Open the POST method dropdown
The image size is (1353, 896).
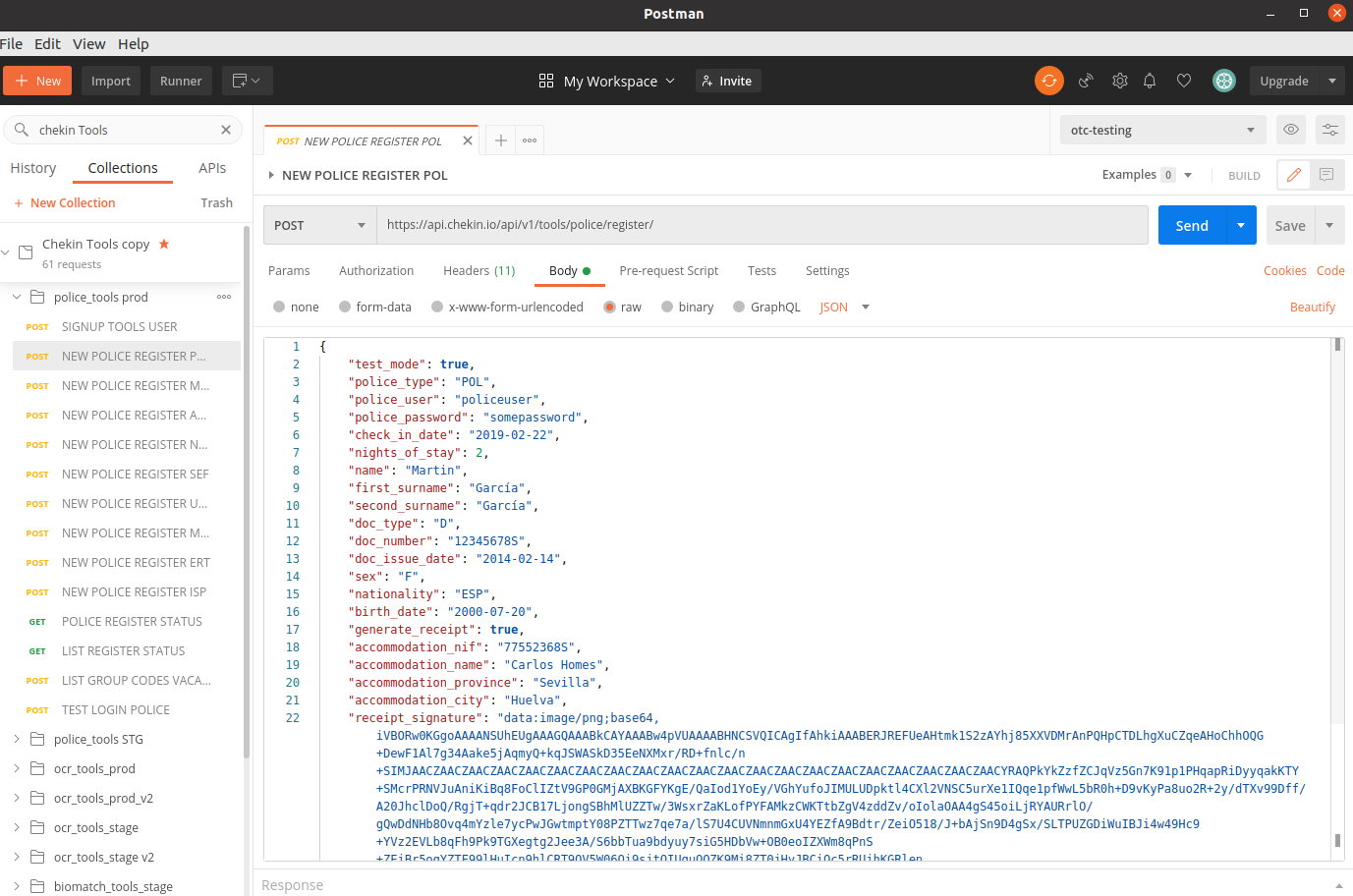[x=320, y=225]
